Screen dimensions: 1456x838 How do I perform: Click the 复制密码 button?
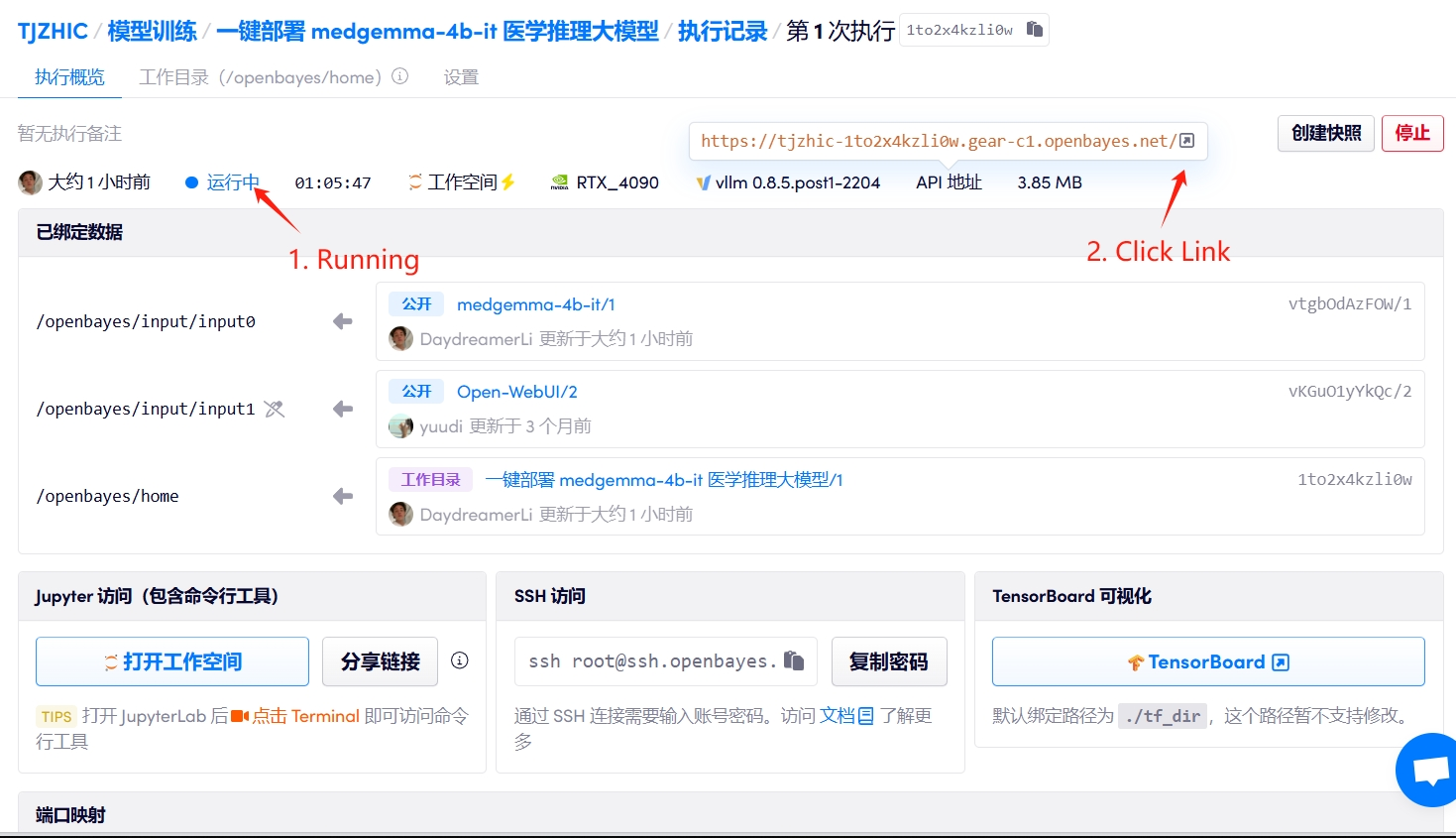coord(888,661)
